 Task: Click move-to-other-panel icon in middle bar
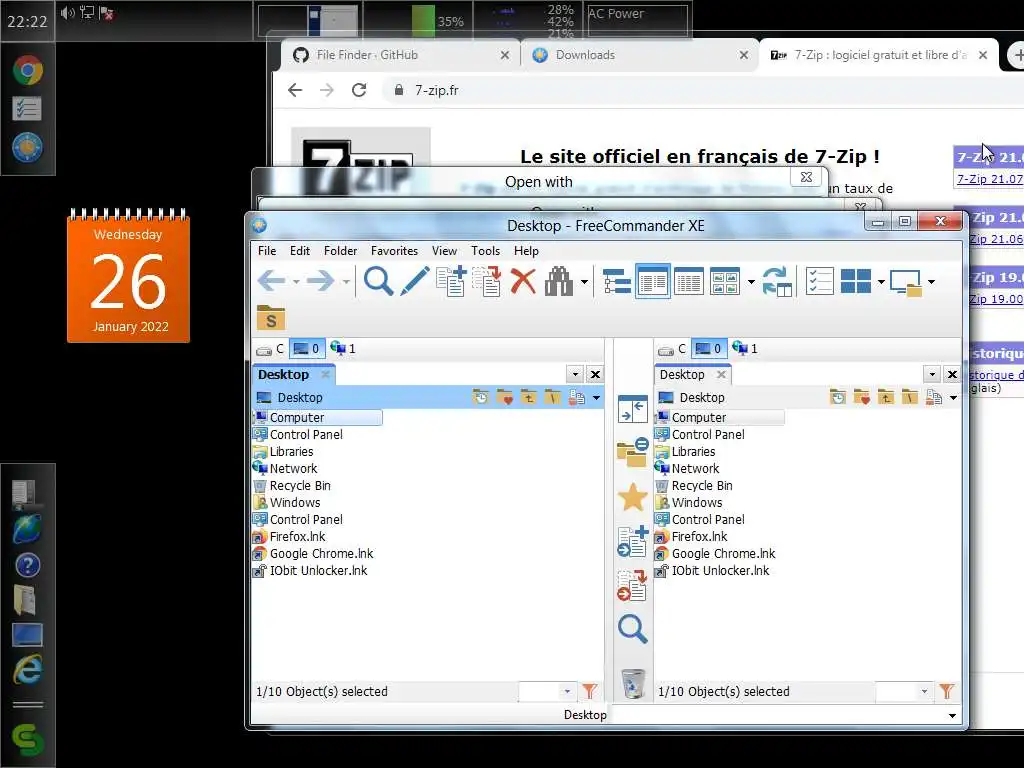coord(632,585)
